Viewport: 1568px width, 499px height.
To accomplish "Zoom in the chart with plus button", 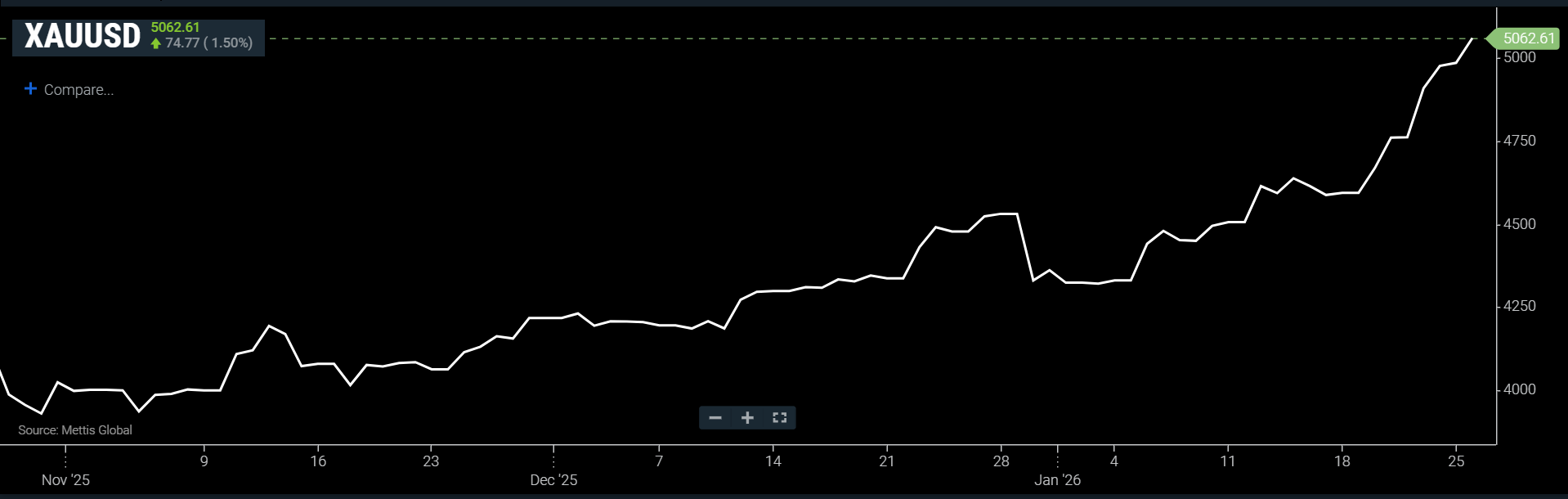I will (747, 418).
